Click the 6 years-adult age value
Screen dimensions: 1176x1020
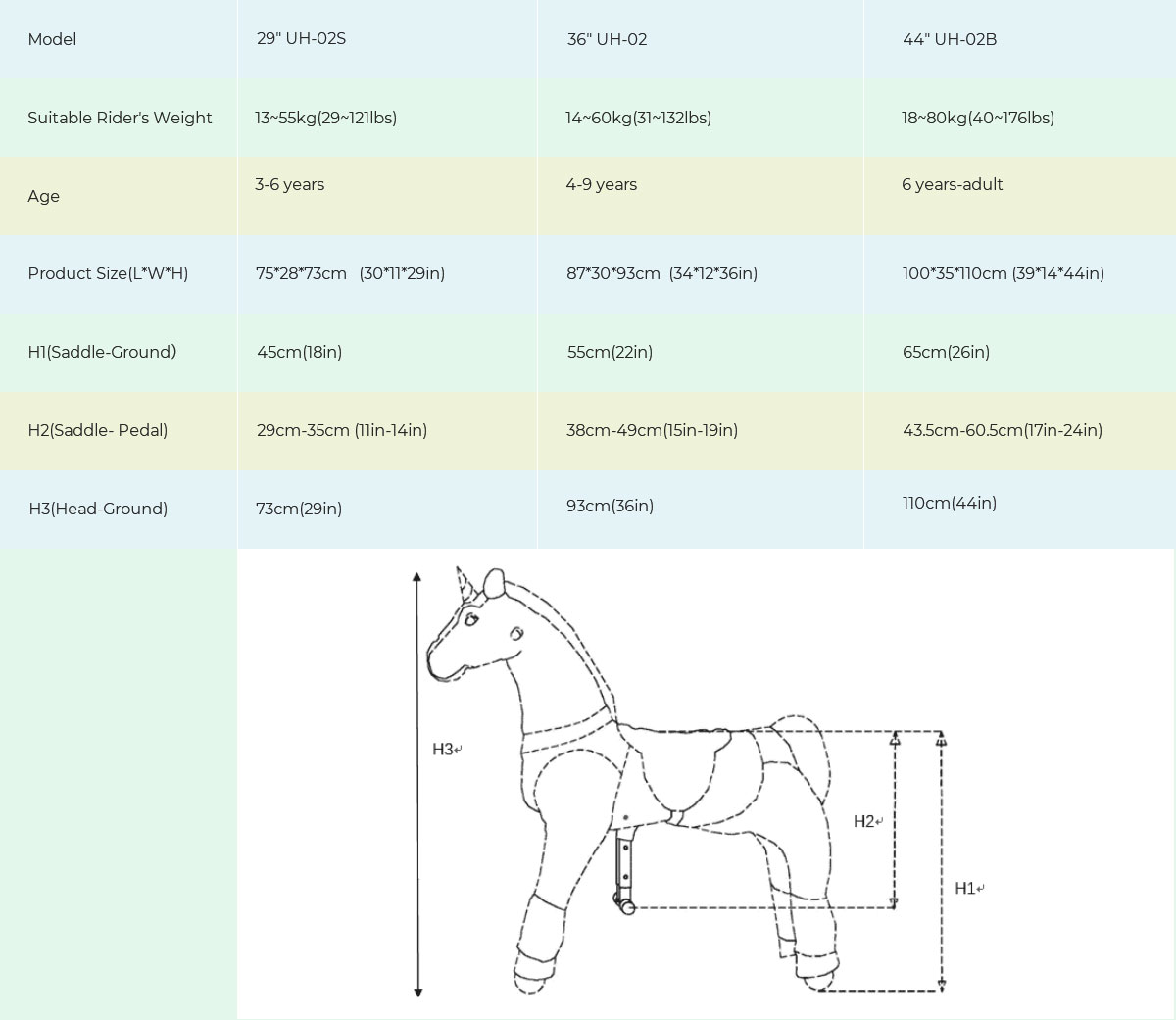[952, 184]
